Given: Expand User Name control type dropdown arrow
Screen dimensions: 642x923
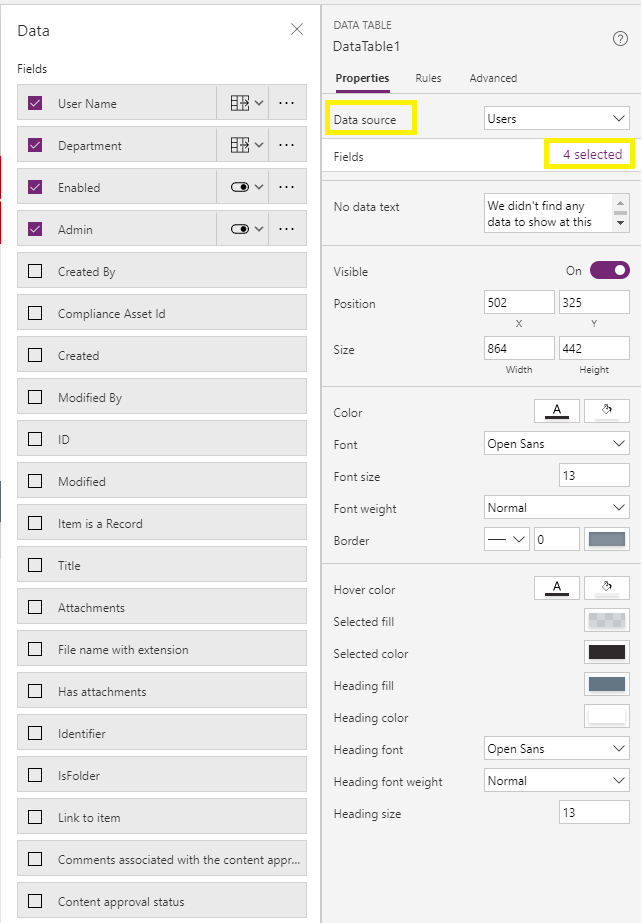Looking at the screenshot, I should [x=259, y=103].
